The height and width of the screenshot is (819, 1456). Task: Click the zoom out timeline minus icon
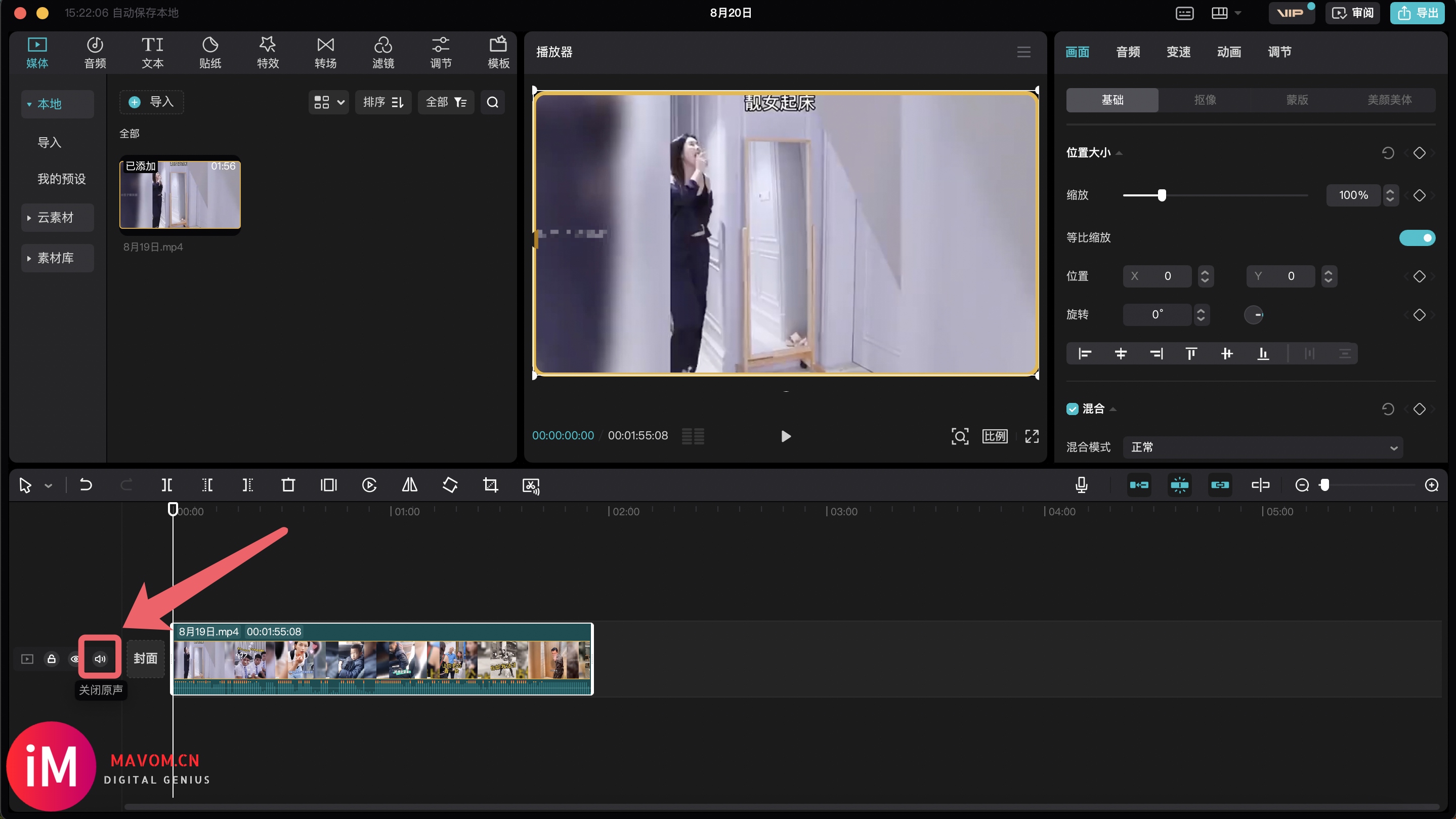1302,485
